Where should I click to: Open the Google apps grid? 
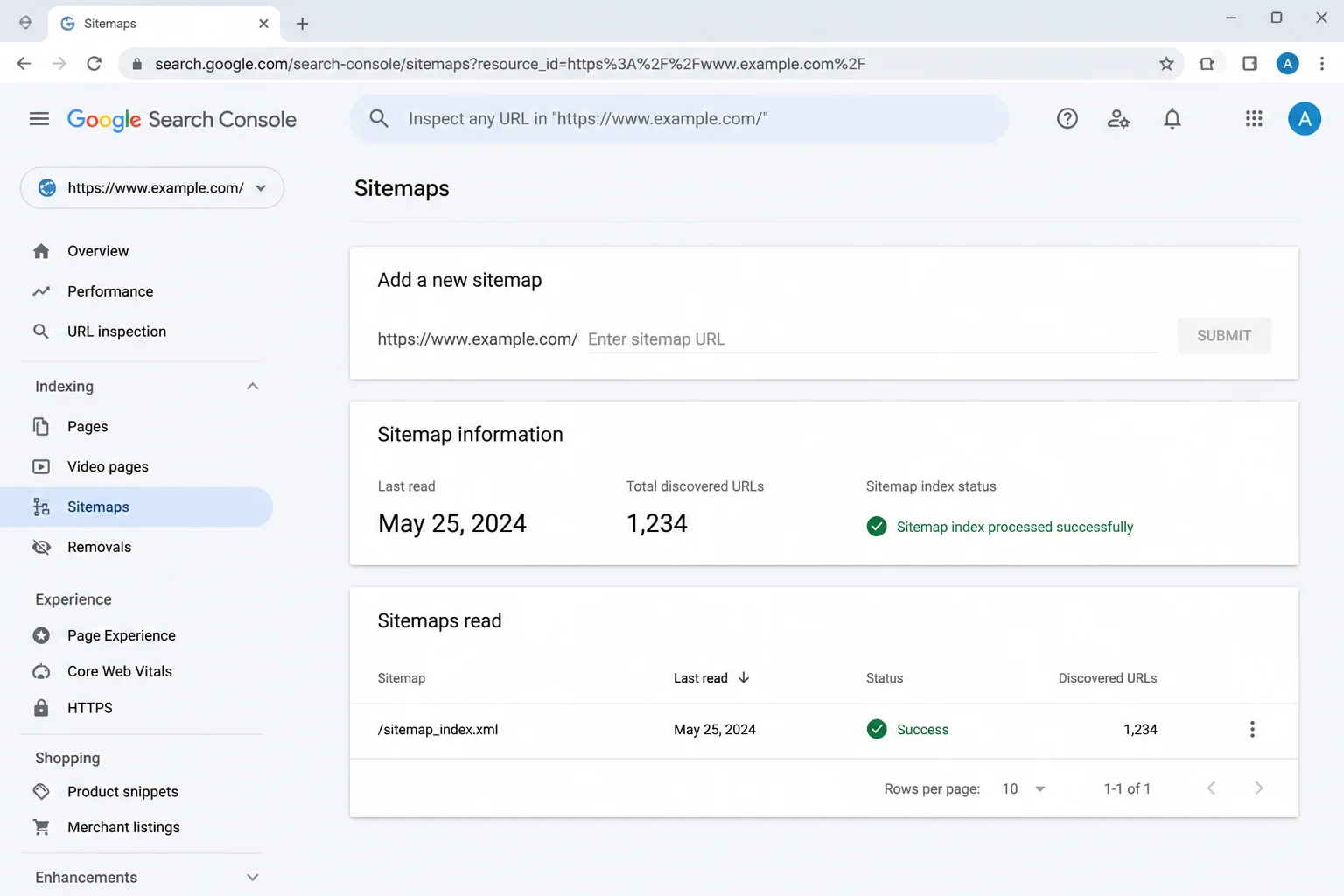tap(1254, 119)
